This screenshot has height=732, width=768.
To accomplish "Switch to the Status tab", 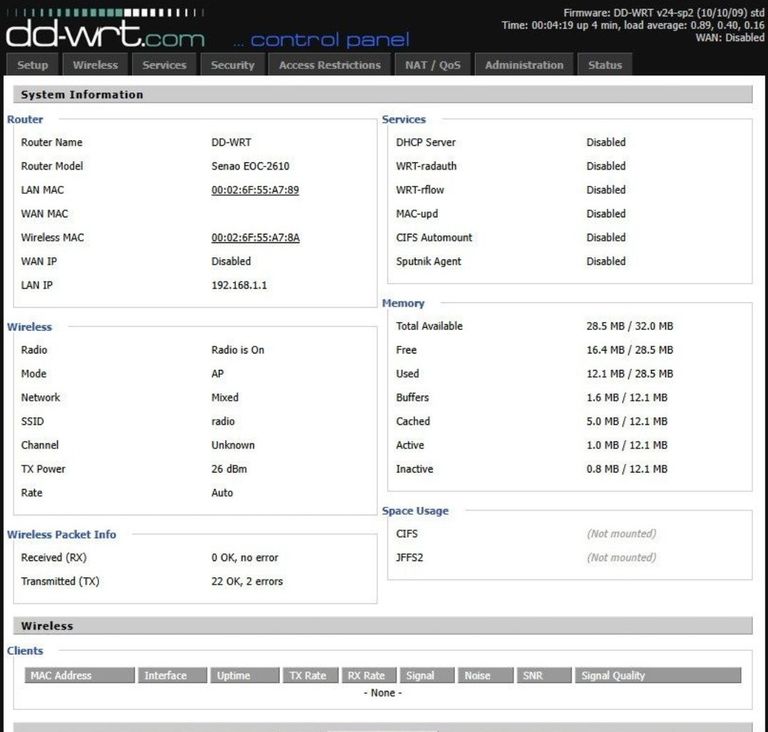I will pyautogui.click(x=605, y=65).
